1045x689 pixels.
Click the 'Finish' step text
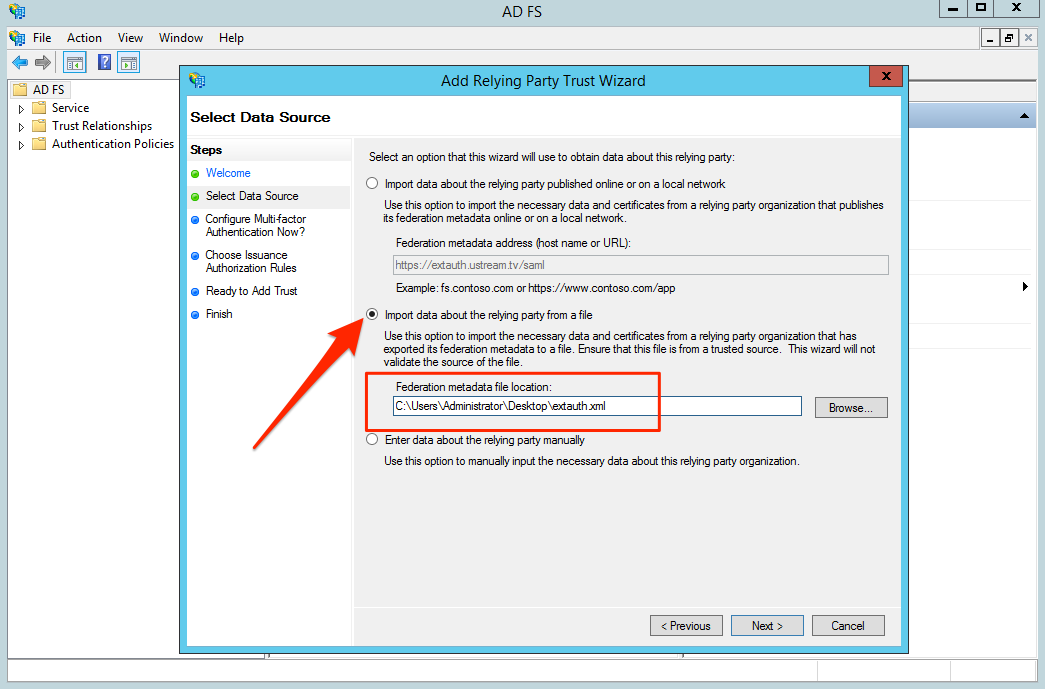coord(219,314)
